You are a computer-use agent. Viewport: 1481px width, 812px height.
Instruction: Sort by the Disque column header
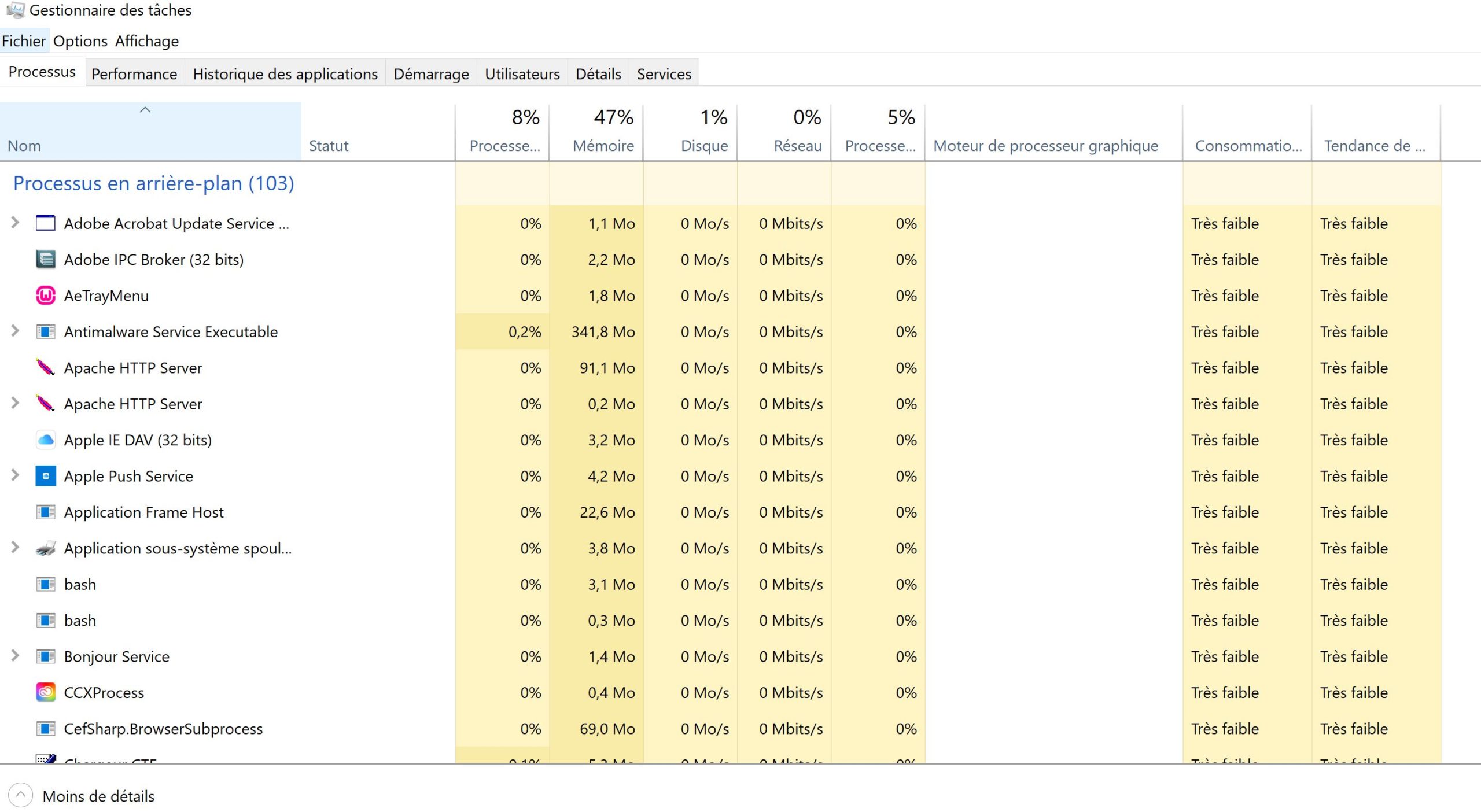click(704, 145)
